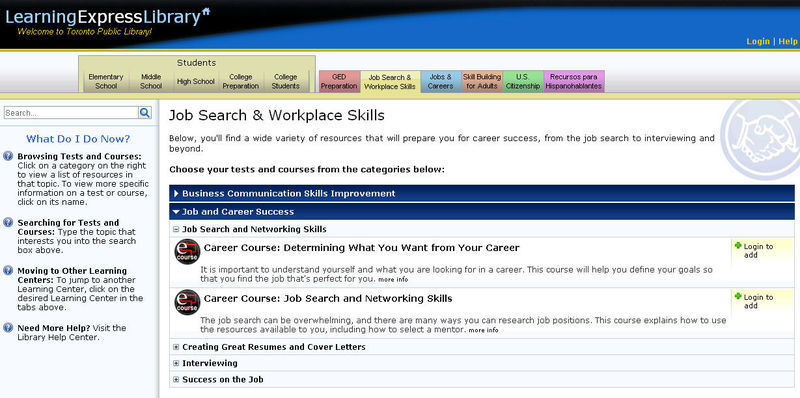The image size is (800, 398).
Task: Expand Creating Great Resumes and Cover Letters
Action: [176, 347]
